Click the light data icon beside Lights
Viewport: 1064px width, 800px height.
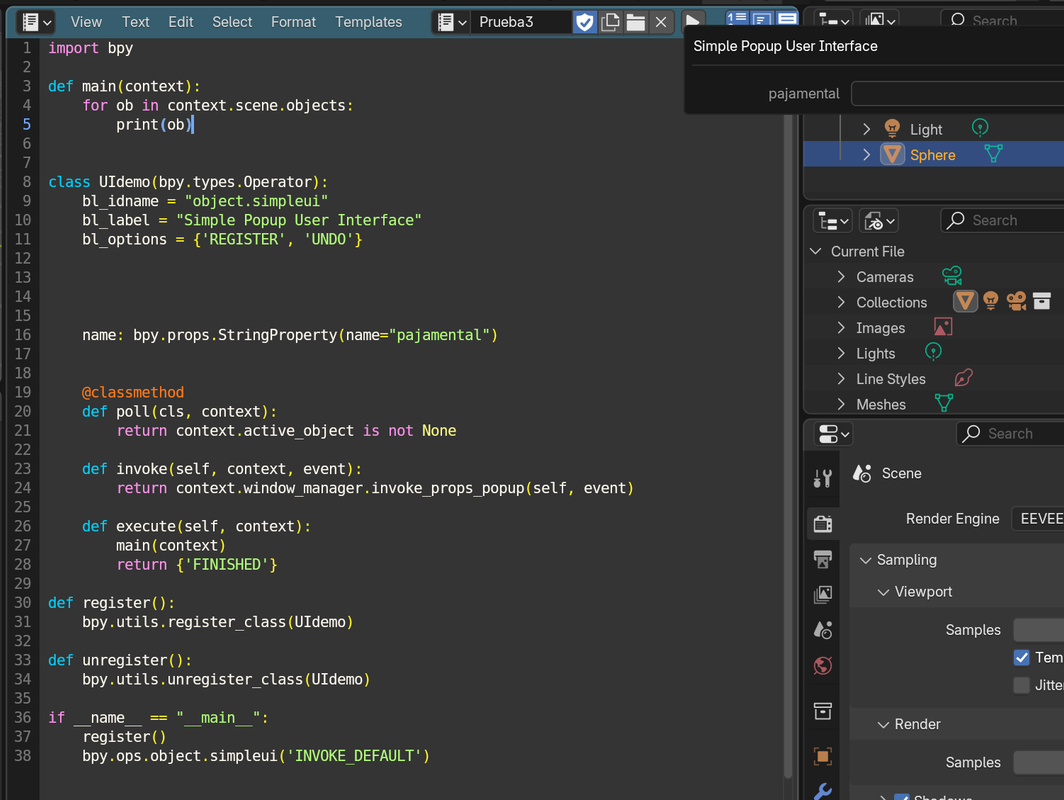(933, 352)
